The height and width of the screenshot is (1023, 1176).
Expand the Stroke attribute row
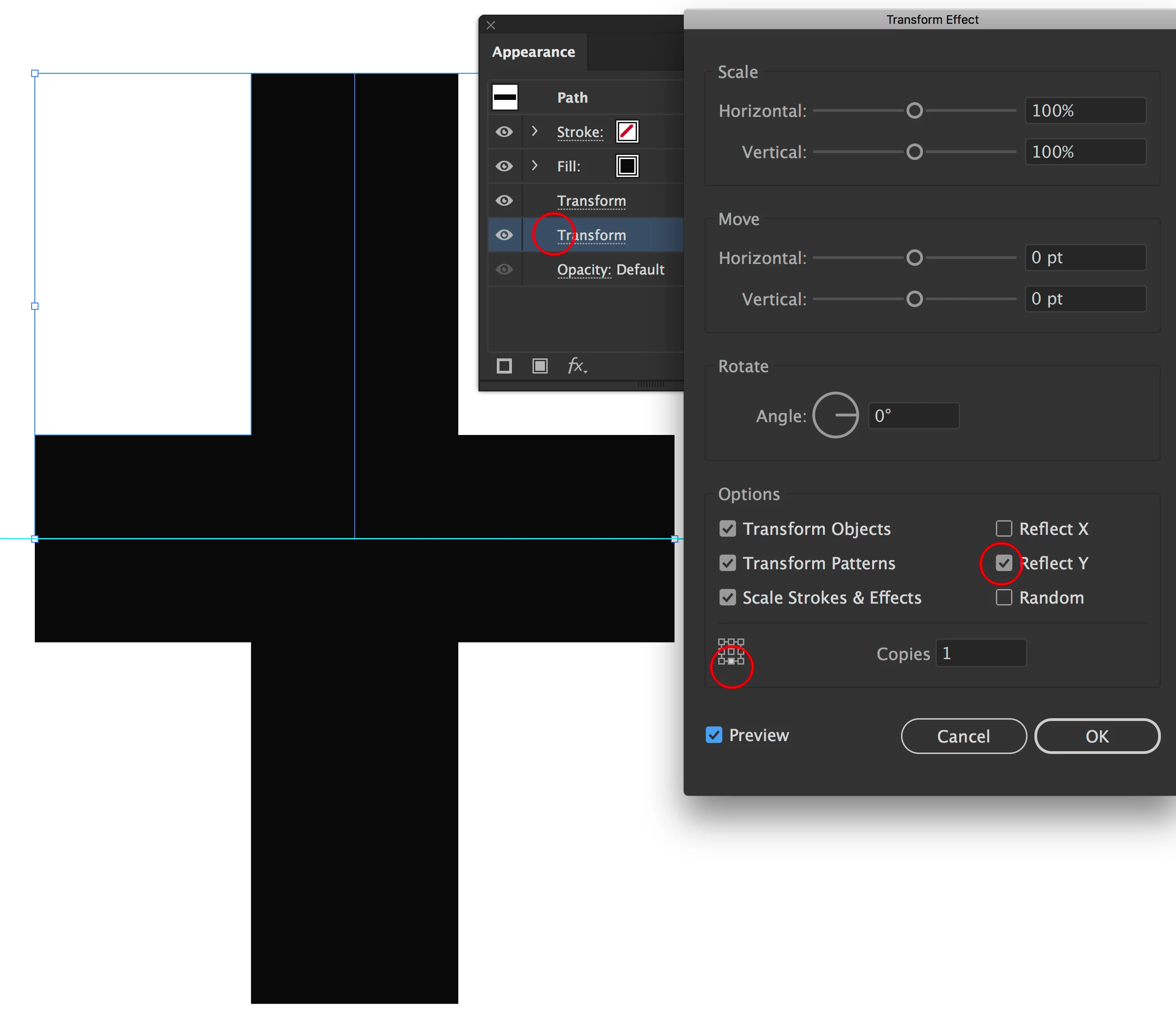point(534,131)
